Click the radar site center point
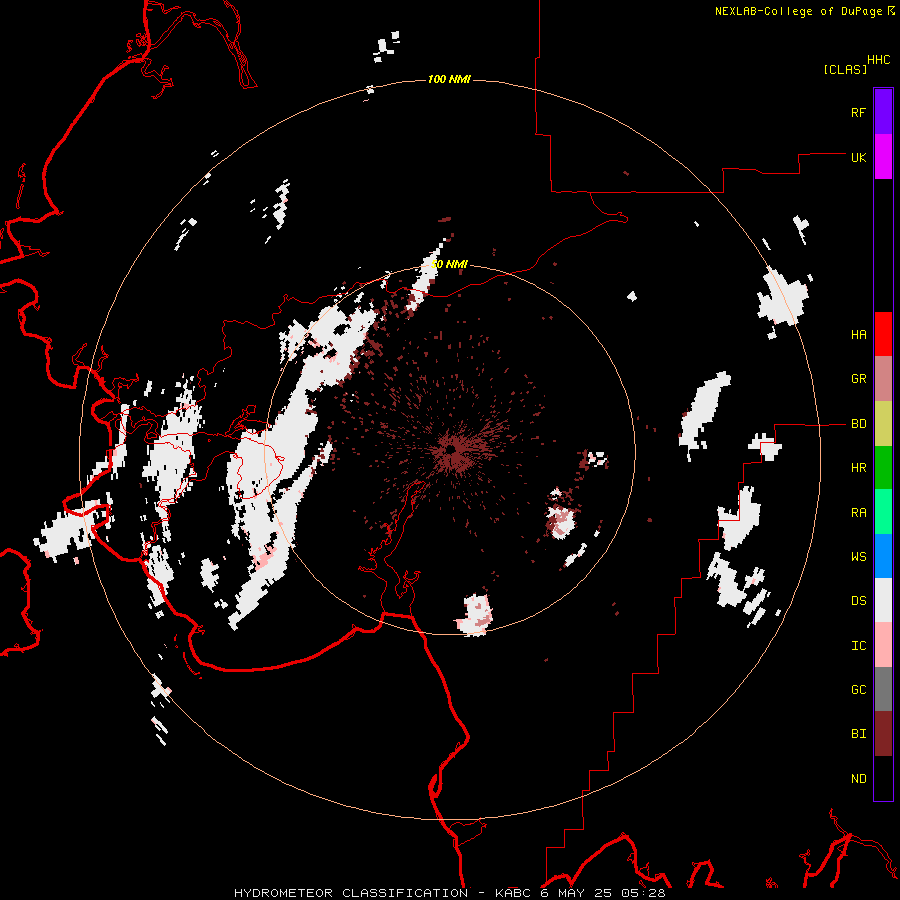Image resolution: width=900 pixels, height=900 pixels. coord(453,450)
